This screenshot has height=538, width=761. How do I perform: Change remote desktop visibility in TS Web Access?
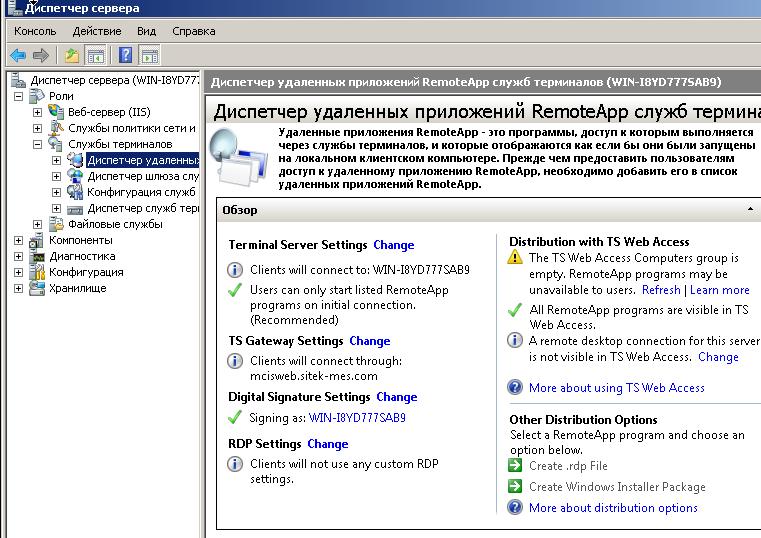(718, 357)
